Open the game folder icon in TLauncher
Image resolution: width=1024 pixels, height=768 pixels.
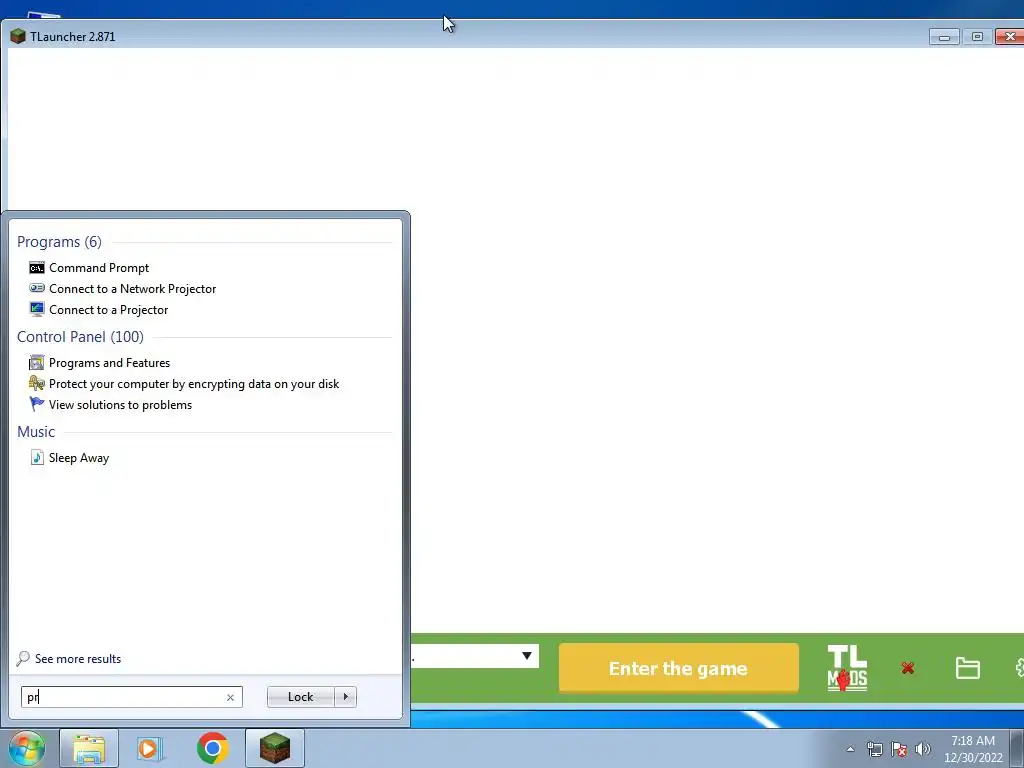tap(967, 668)
